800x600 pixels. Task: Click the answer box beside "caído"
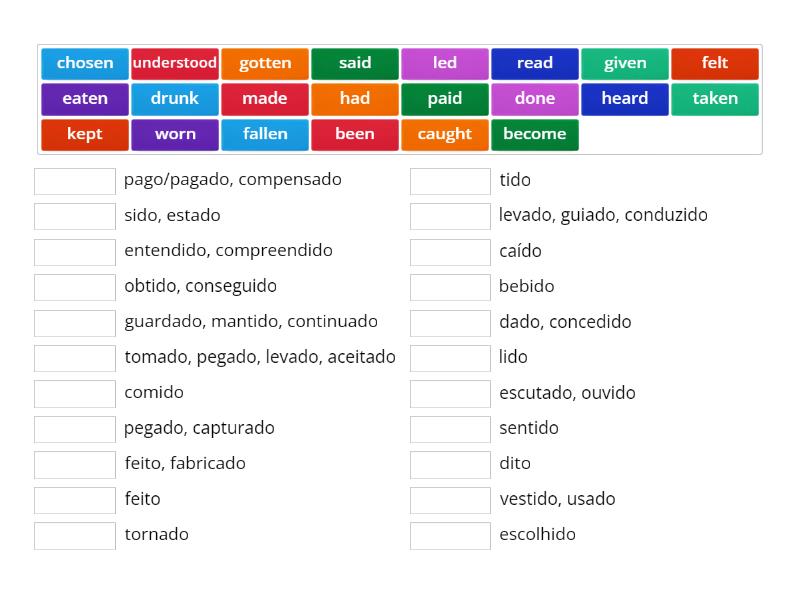tap(450, 252)
